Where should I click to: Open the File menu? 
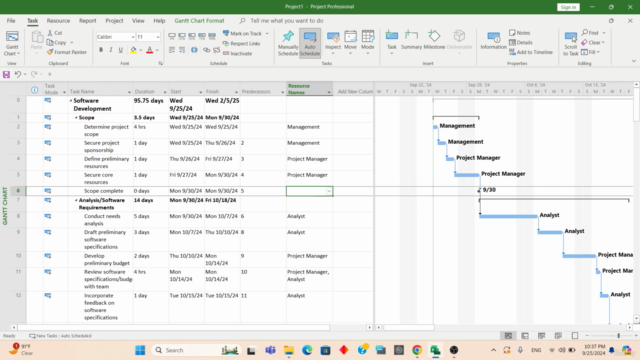pyautogui.click(x=11, y=21)
